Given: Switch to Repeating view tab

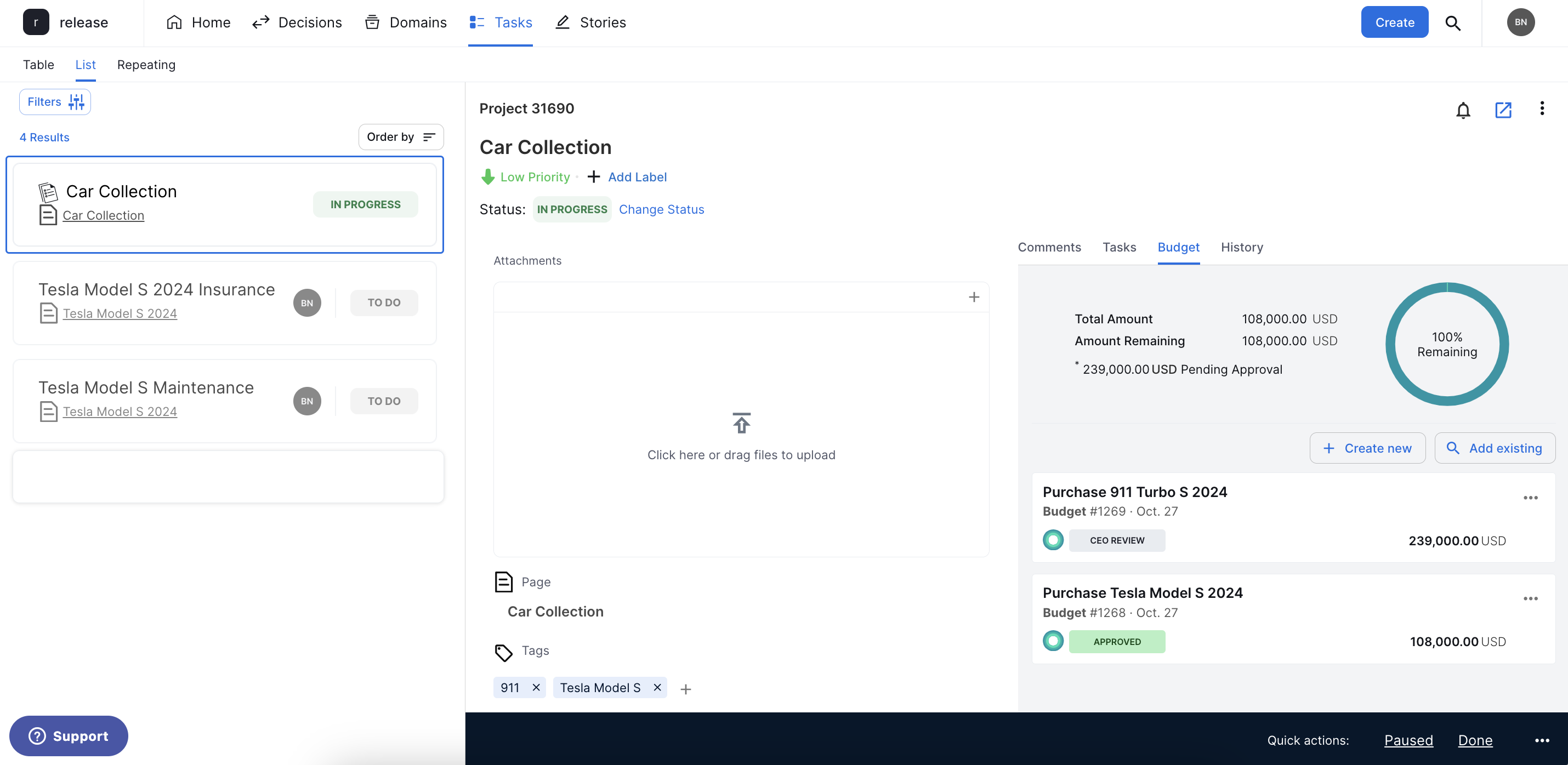Looking at the screenshot, I should [146, 65].
